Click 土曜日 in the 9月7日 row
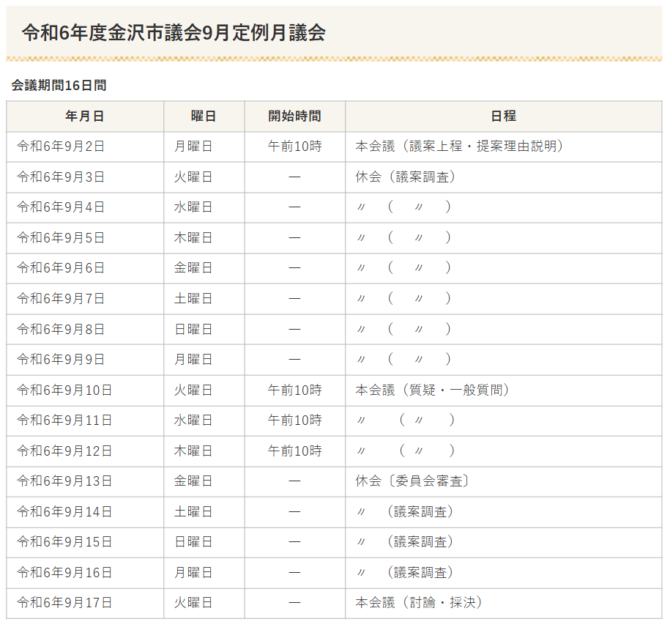670x630 pixels. [x=204, y=299]
